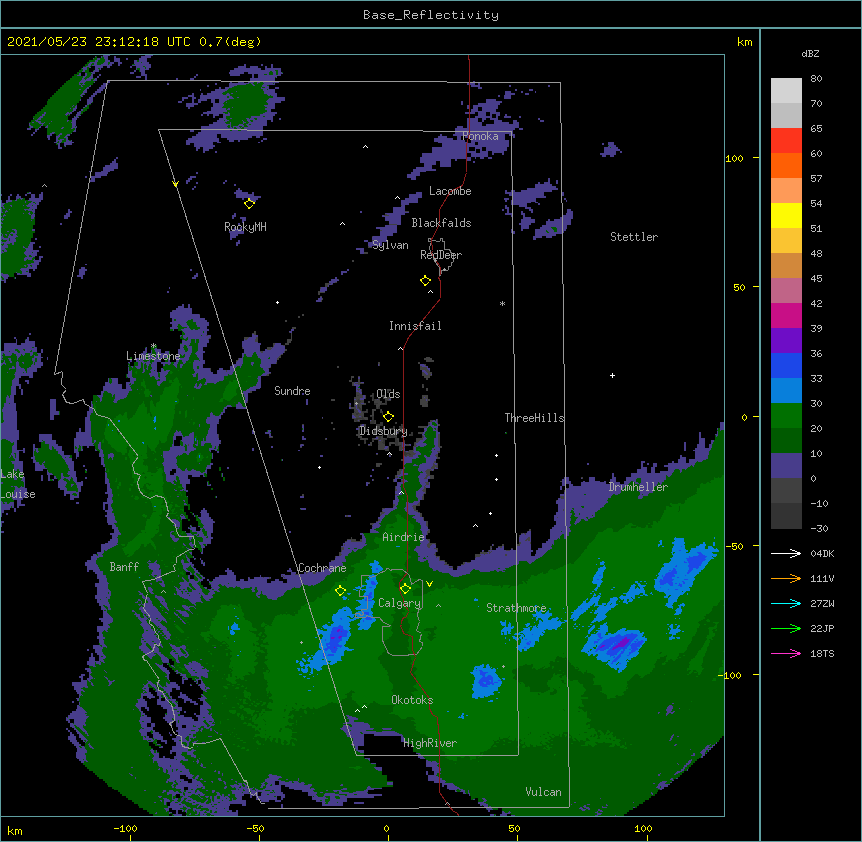Click the magenta 18TS arrow in legend
Screen dimensions: 862x842
pyautogui.click(x=786, y=653)
